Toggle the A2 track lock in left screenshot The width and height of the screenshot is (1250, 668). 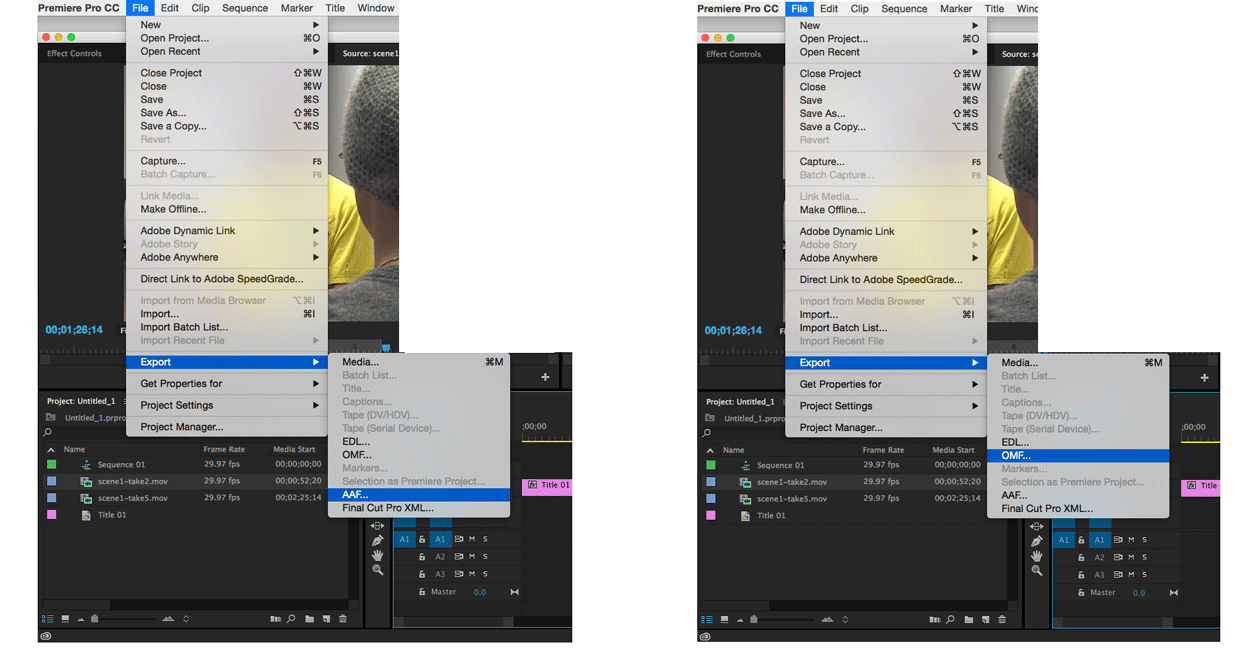(422, 557)
